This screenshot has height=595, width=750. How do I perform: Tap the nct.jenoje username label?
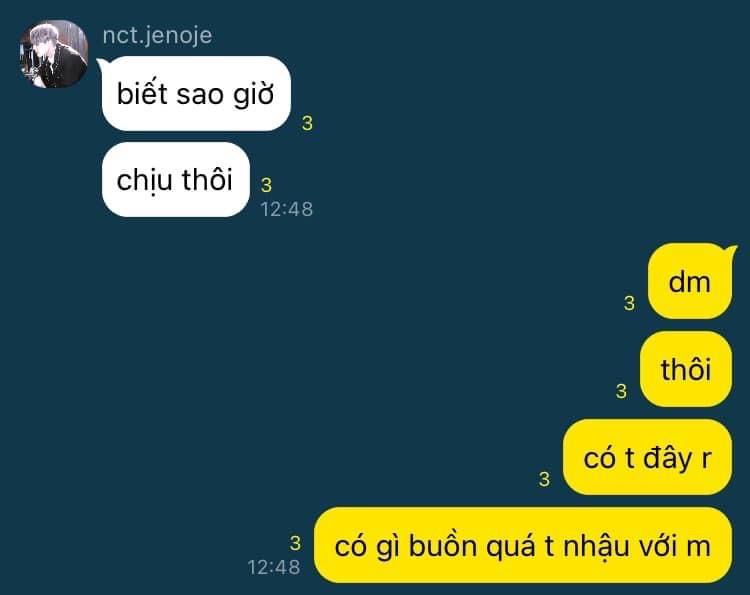(x=157, y=36)
